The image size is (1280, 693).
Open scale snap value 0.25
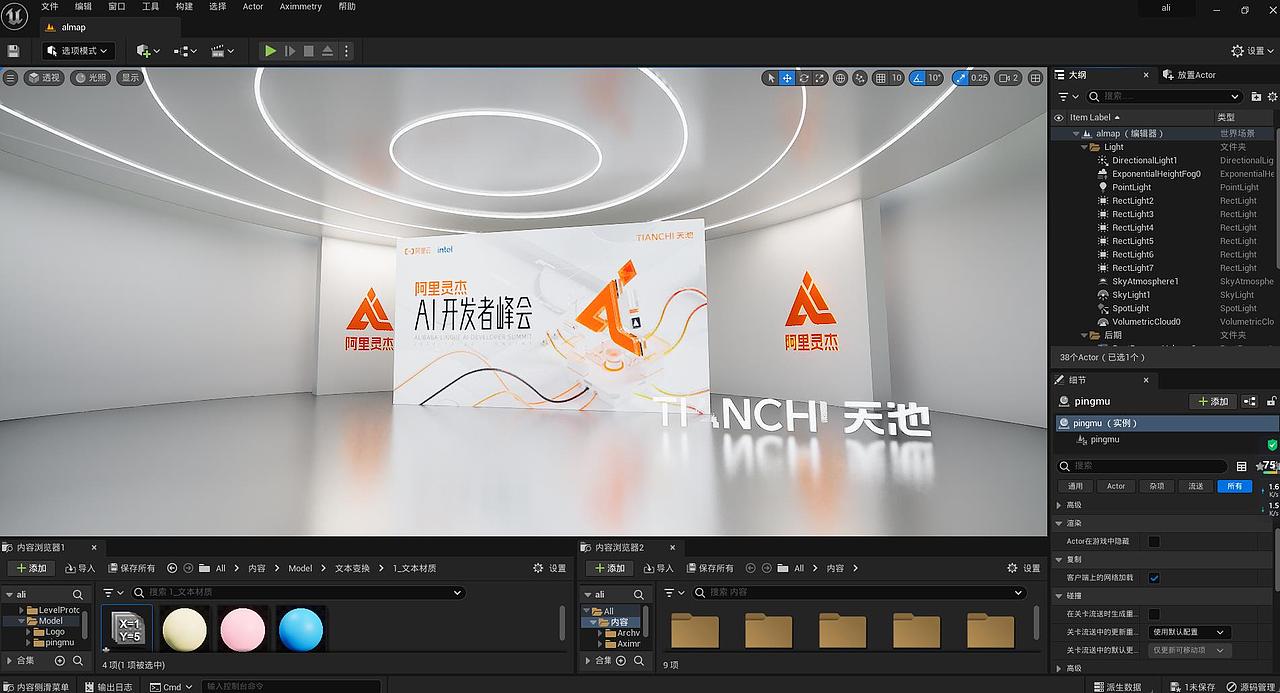point(979,77)
